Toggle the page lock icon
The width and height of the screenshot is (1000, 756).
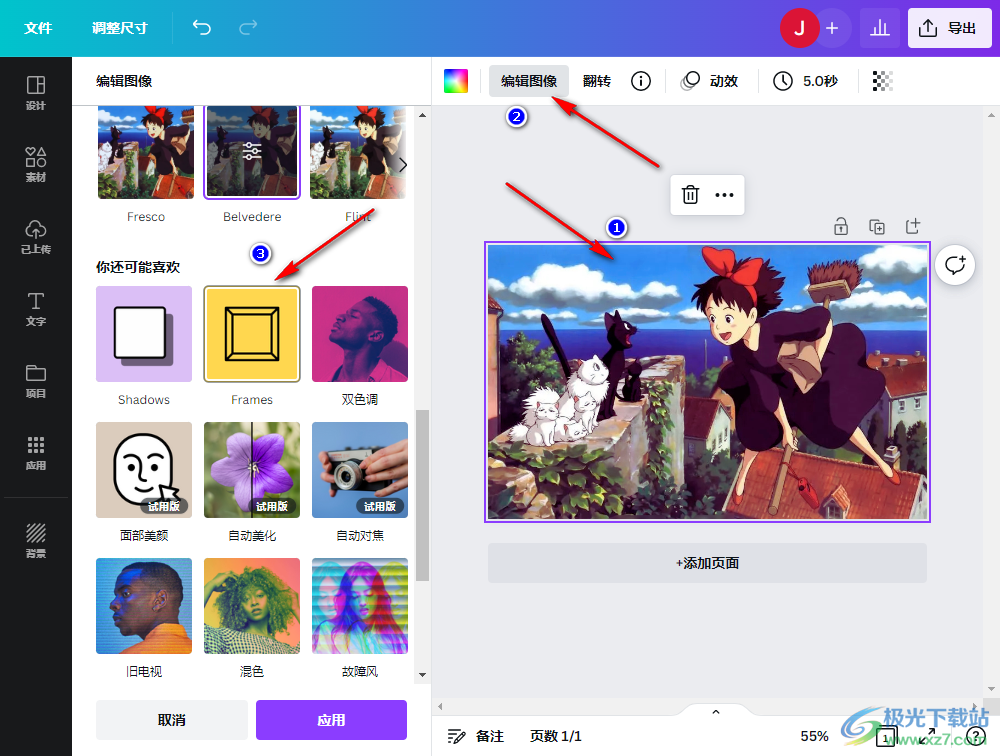point(841,226)
